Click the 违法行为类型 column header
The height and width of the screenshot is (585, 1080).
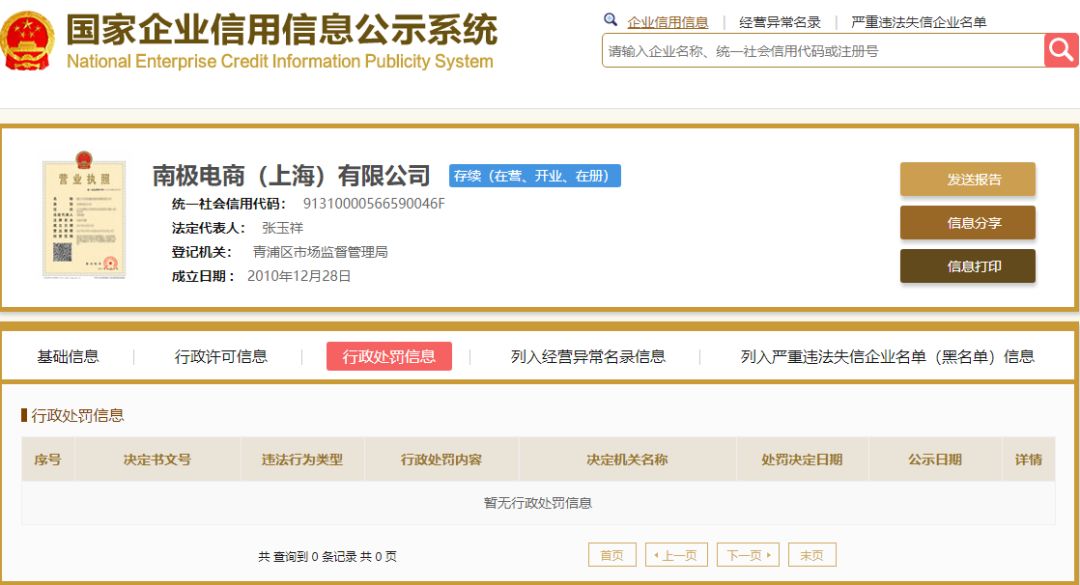coord(302,460)
